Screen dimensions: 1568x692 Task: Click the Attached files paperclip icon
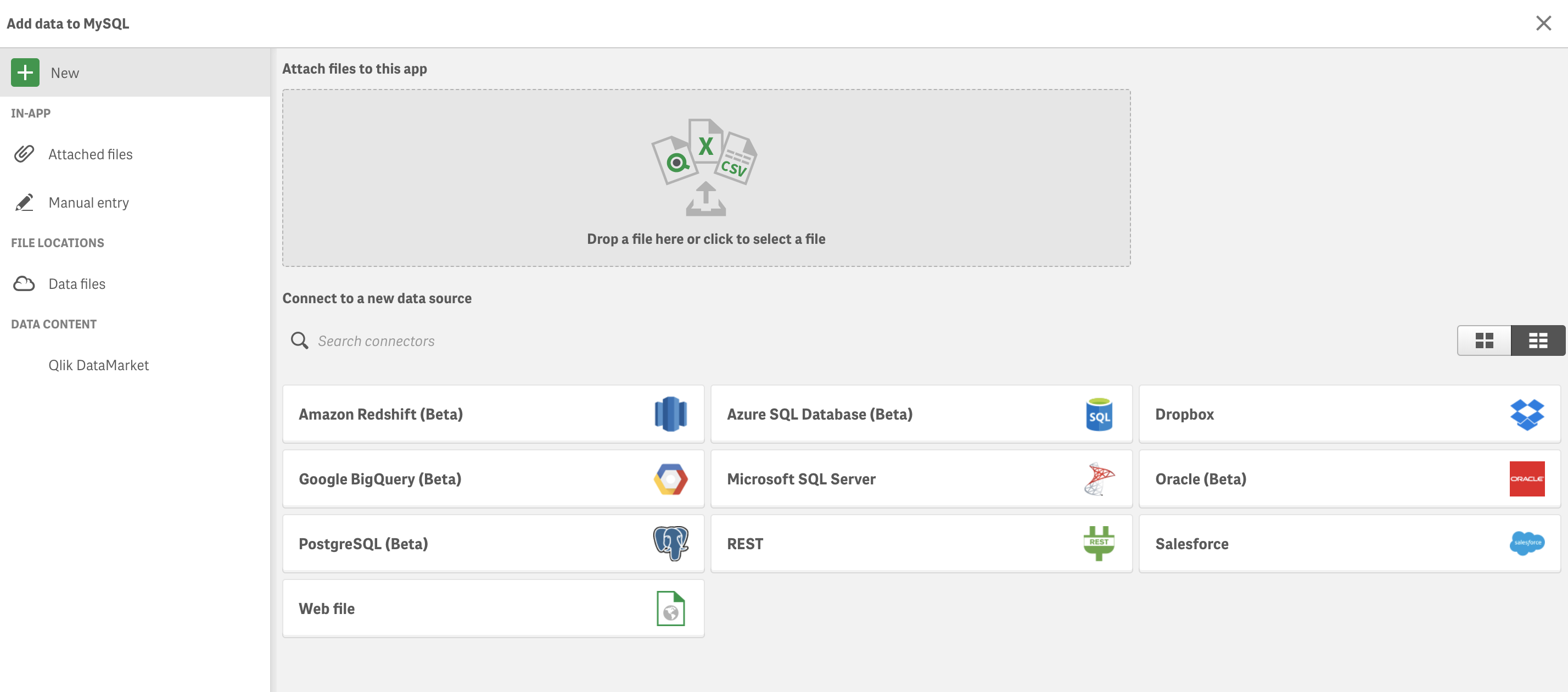pos(24,154)
